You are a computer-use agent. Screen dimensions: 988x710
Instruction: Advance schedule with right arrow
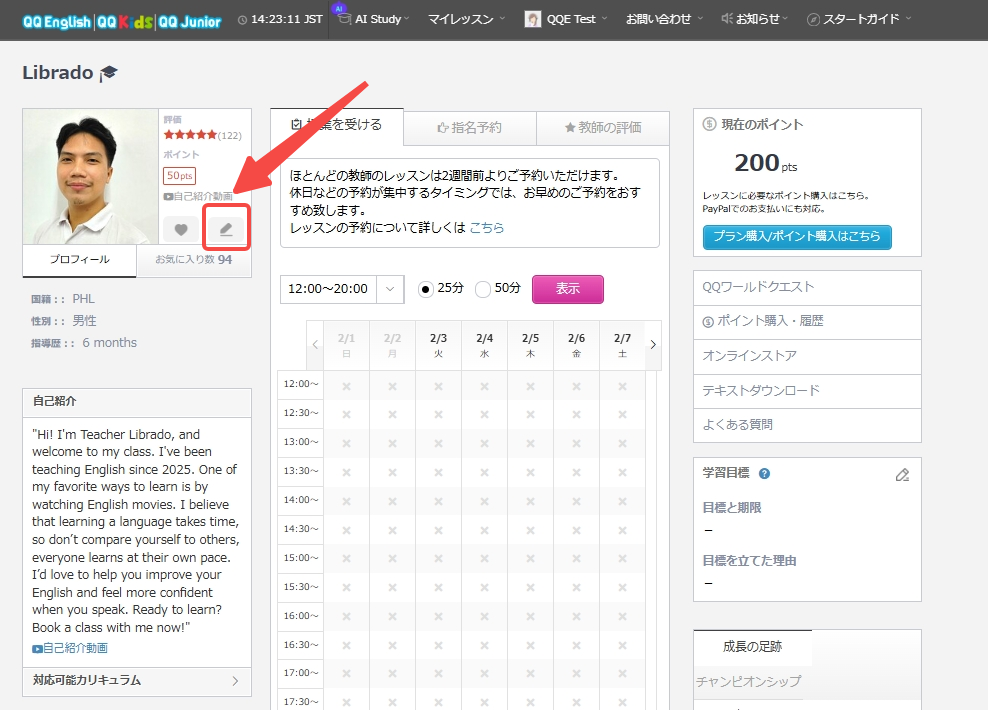[x=653, y=345]
